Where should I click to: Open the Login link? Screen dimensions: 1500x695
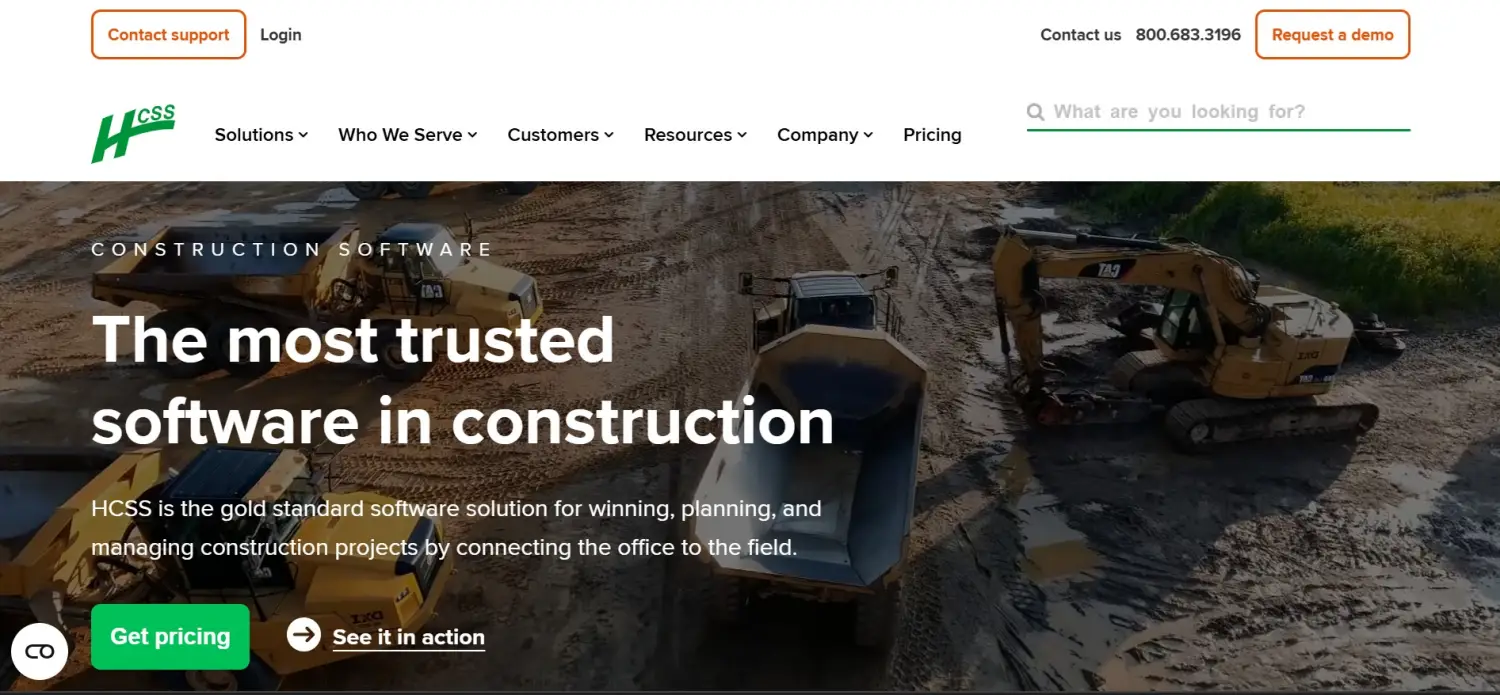coord(281,35)
